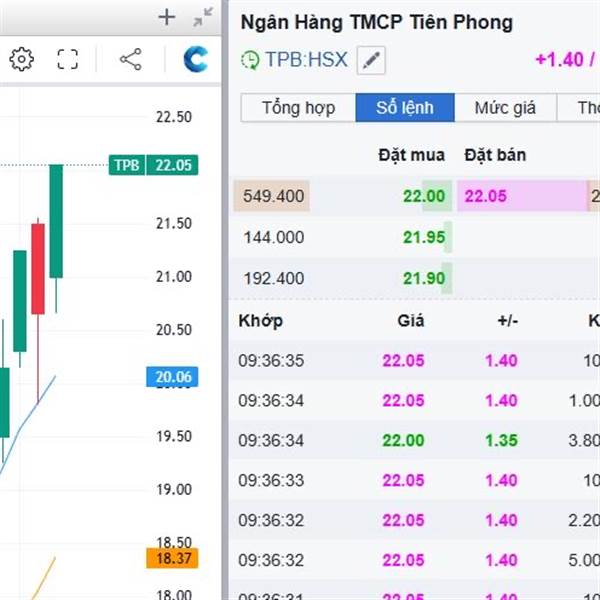Screen dimensions: 600x600
Task: Select the Ngân Hàng TMCP Tiên Phong title
Action: (377, 22)
